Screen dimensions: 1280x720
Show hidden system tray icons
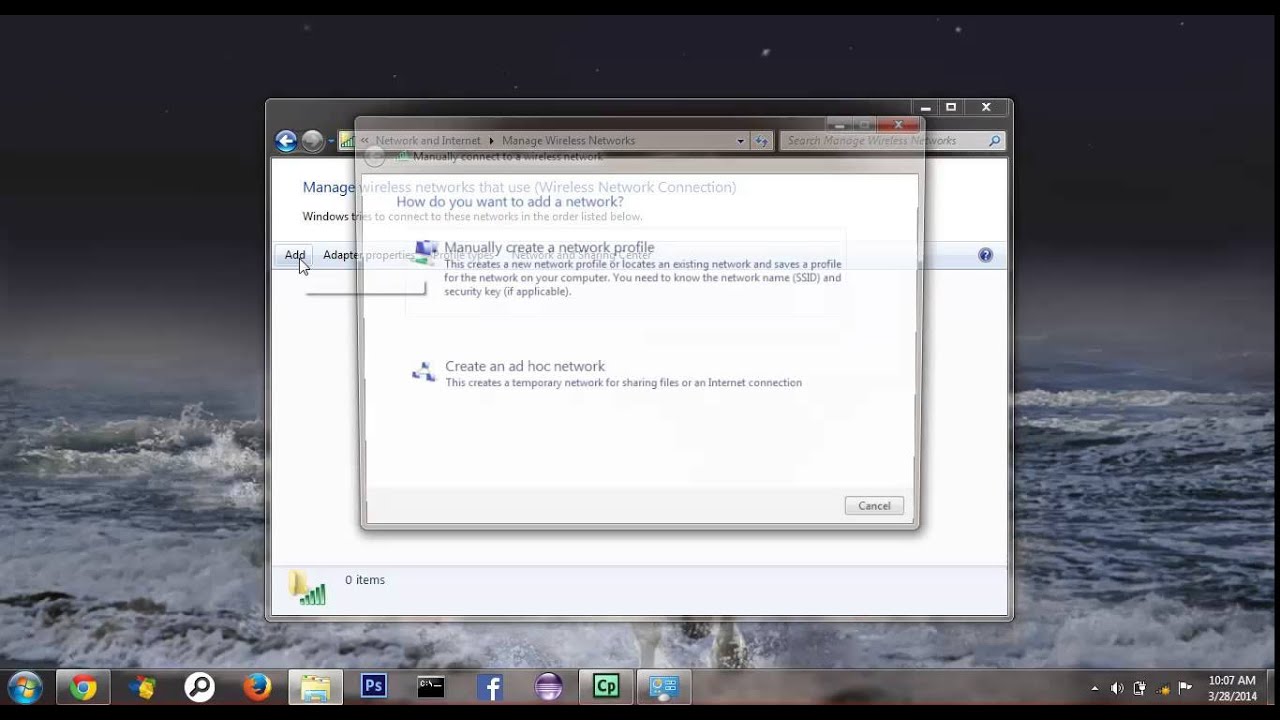1094,688
